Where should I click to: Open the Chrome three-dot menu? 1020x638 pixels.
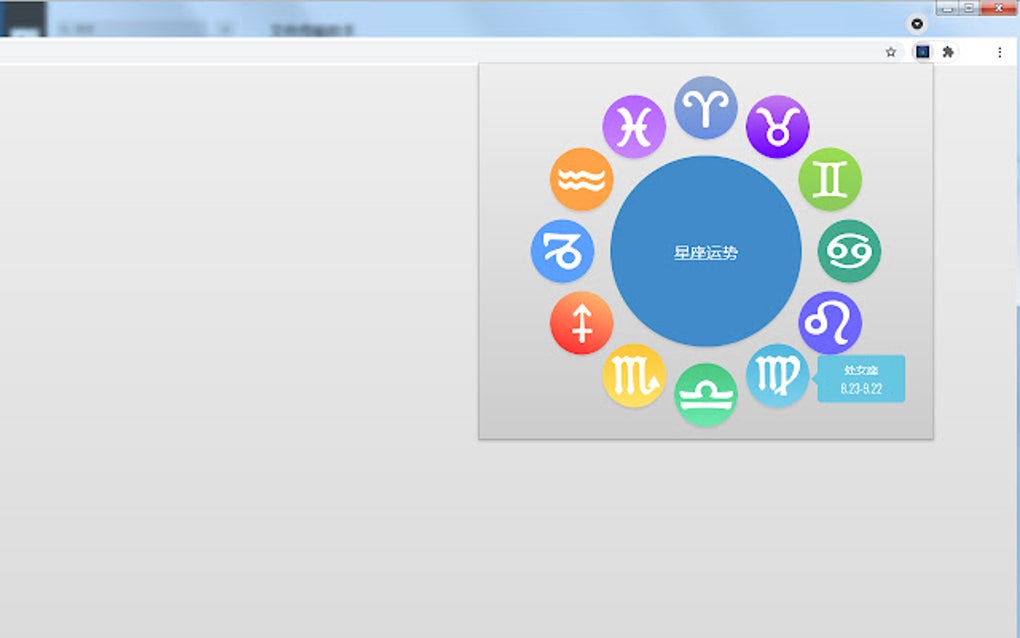(1001, 51)
